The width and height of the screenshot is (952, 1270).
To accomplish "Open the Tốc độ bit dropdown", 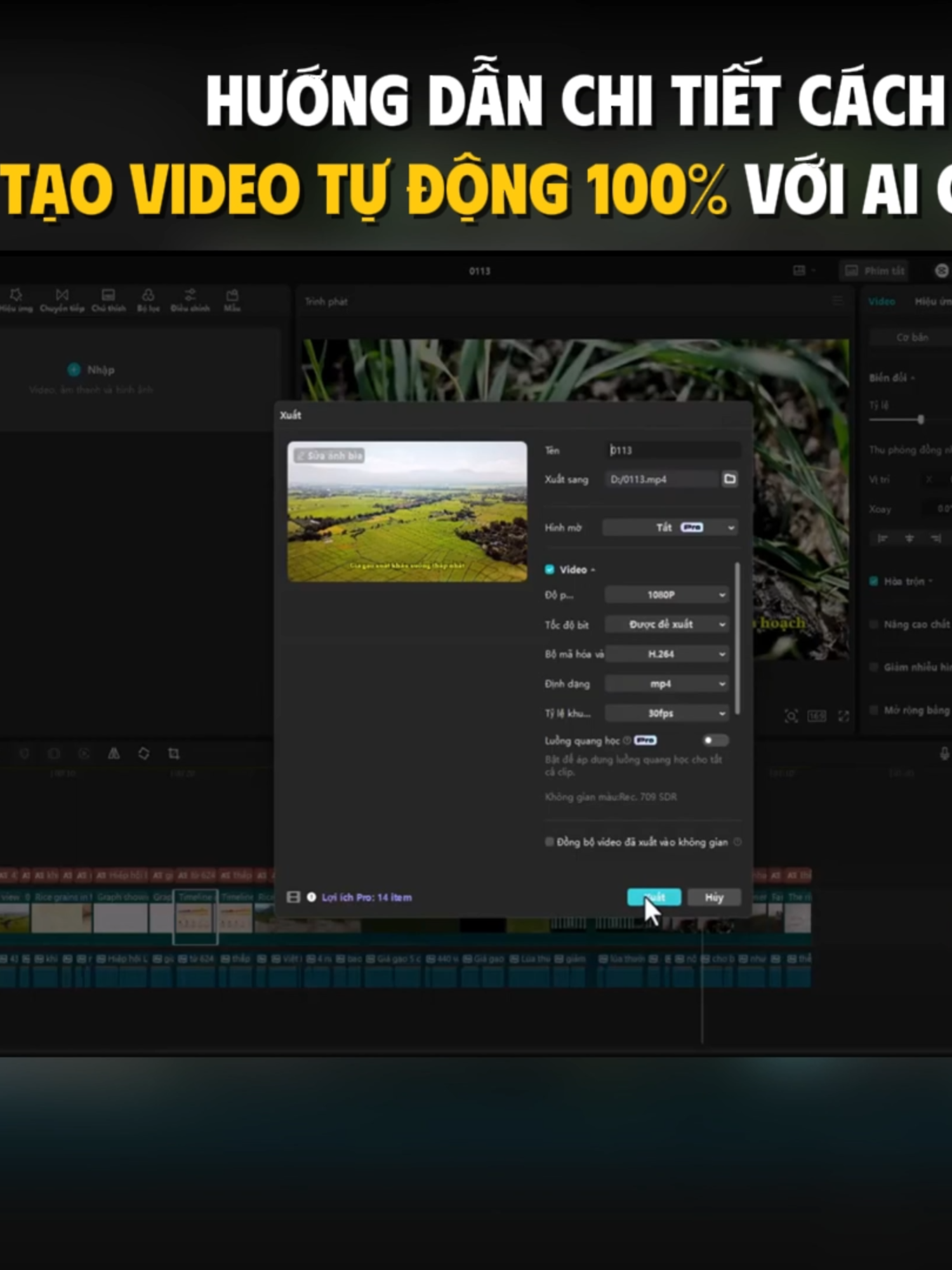I will click(667, 625).
